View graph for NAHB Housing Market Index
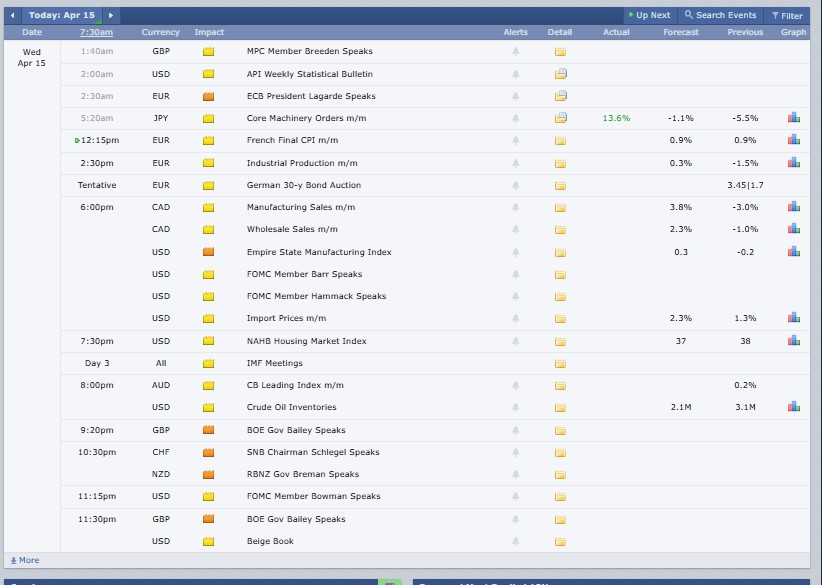 click(x=793, y=341)
